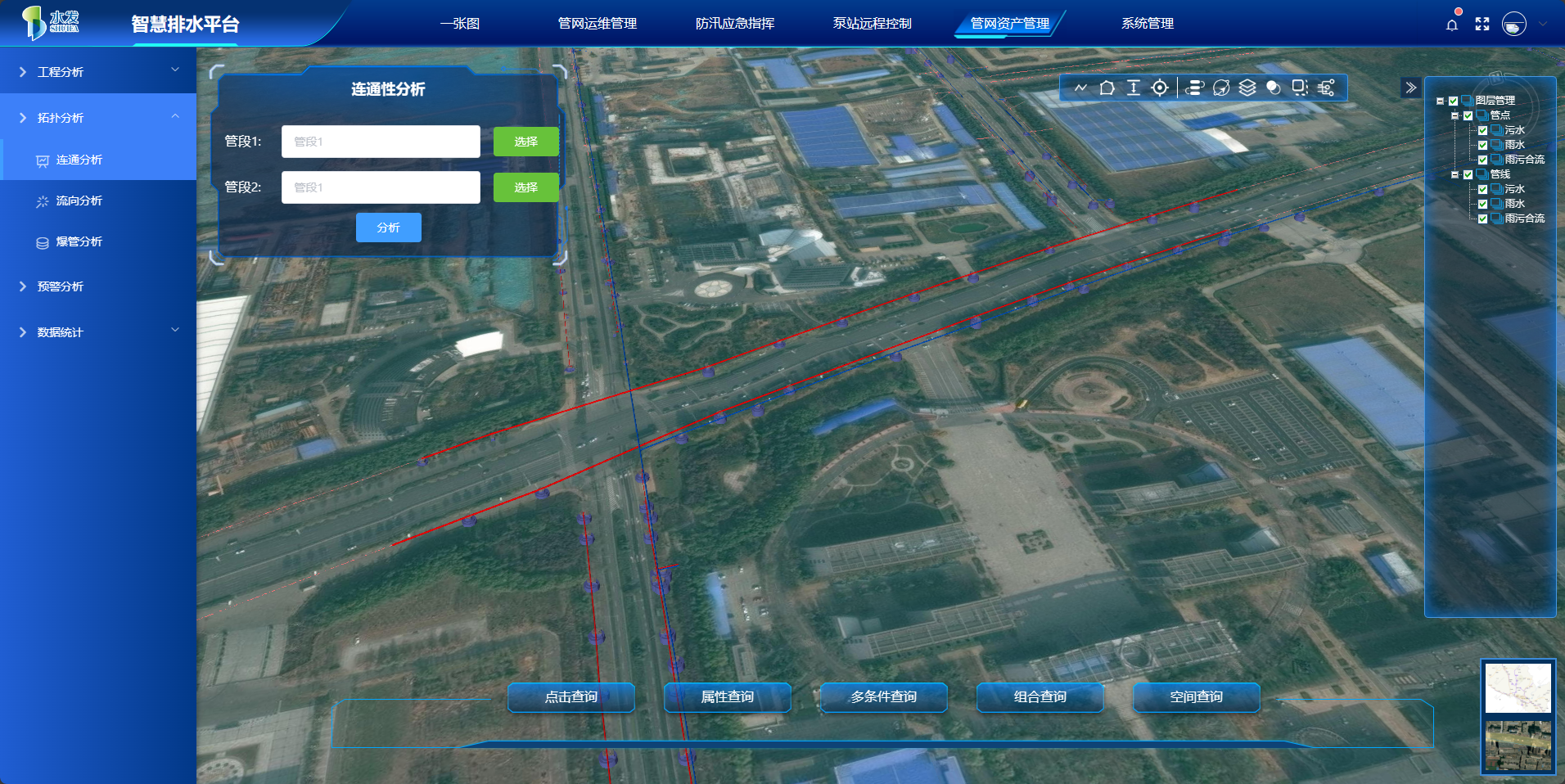This screenshot has width=1565, height=784.
Task: Expand the 工程分析 sidebar section
Action: point(98,72)
